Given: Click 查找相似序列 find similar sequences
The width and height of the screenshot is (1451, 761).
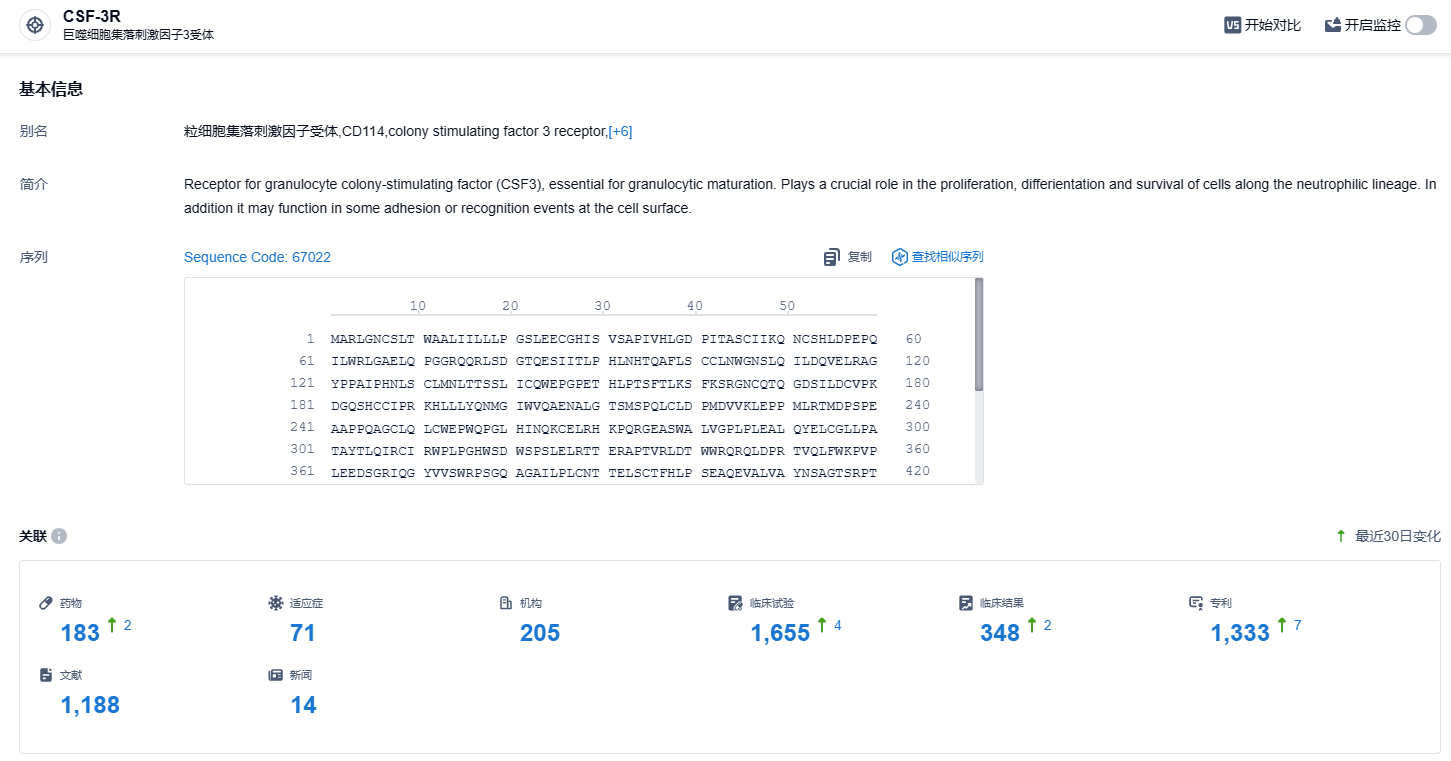Looking at the screenshot, I should tap(937, 257).
